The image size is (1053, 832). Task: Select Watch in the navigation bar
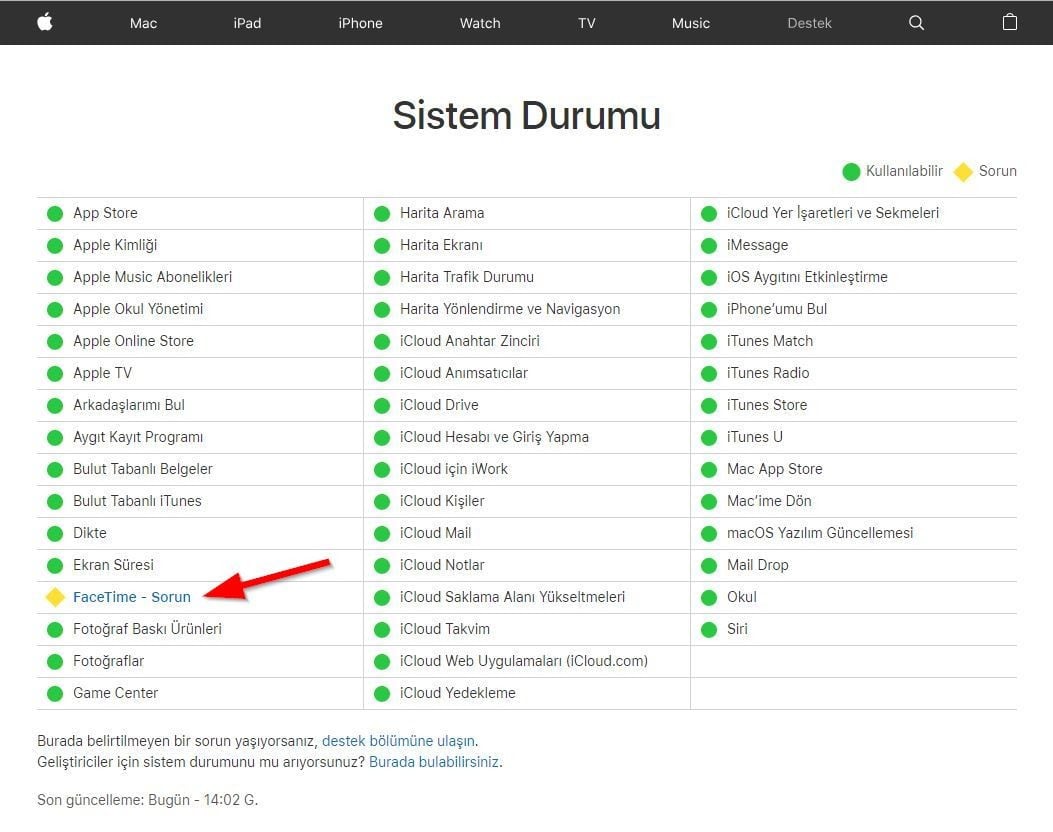point(480,23)
